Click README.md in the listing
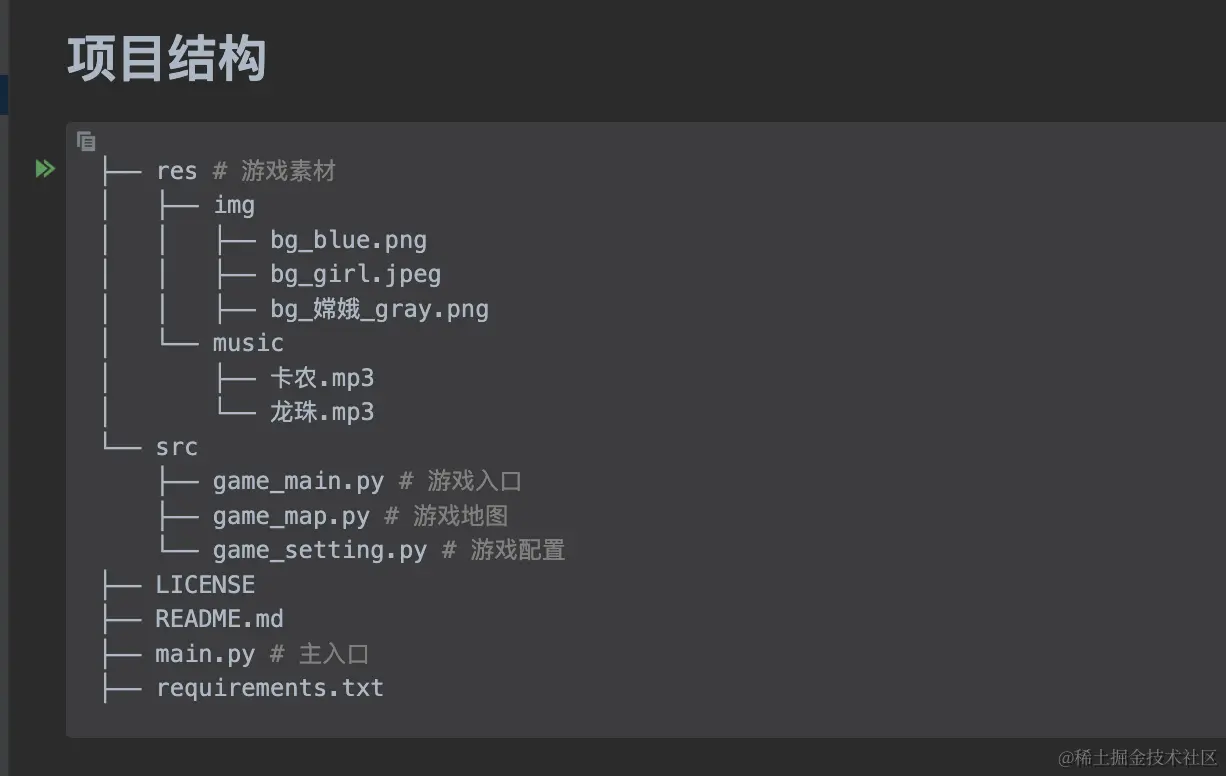 [x=219, y=619]
